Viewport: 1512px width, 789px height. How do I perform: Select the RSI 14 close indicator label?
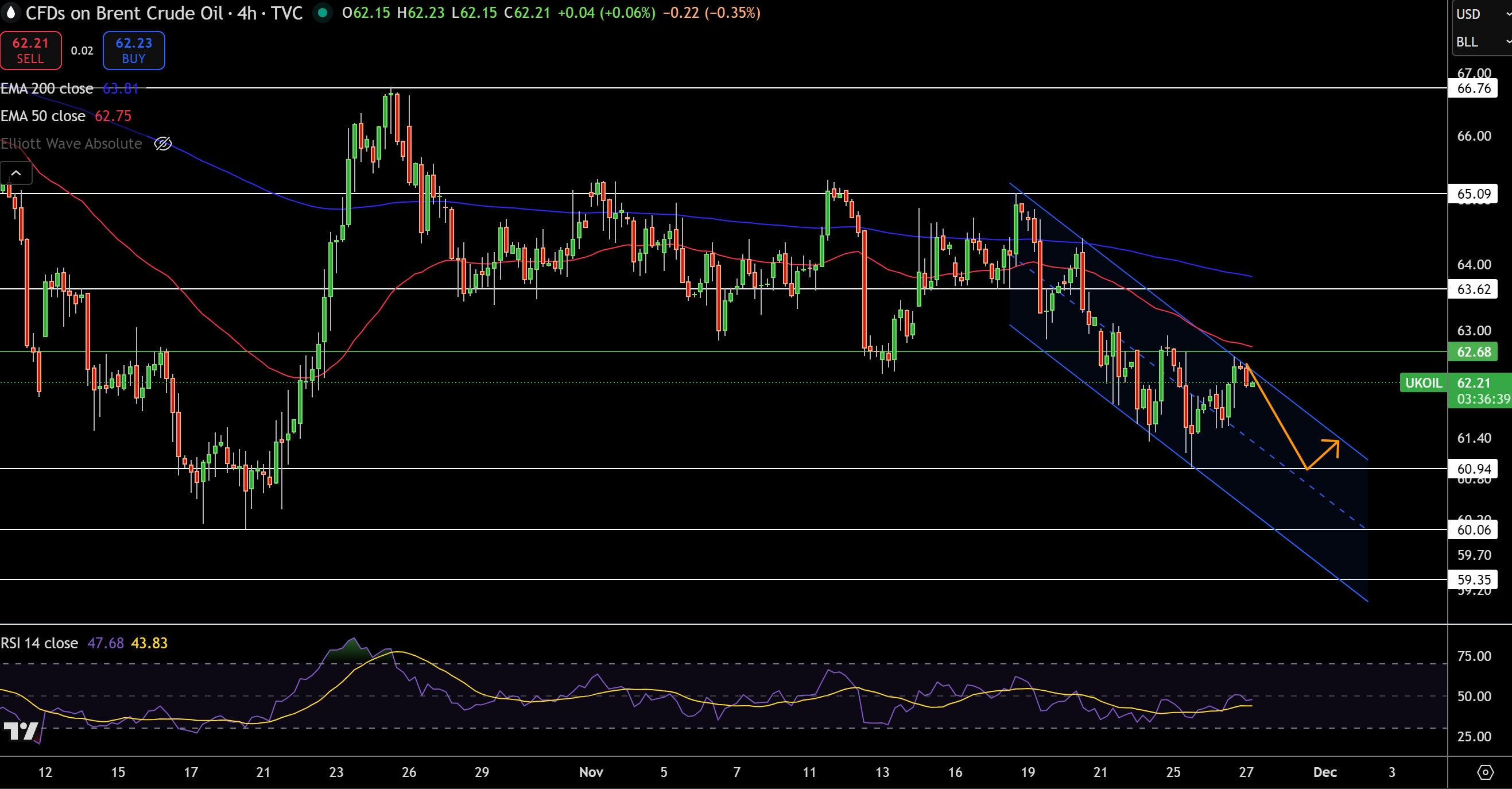(x=40, y=643)
